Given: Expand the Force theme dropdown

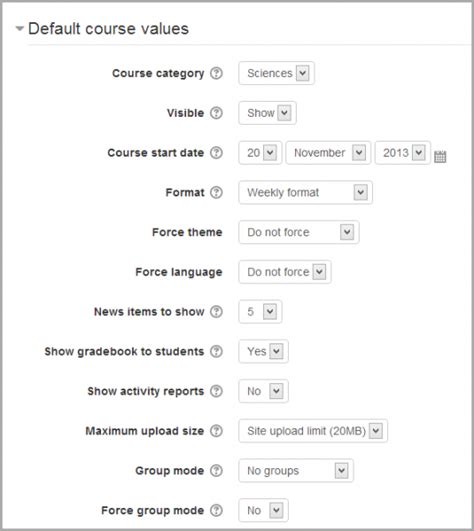Looking at the screenshot, I should click(x=299, y=232).
